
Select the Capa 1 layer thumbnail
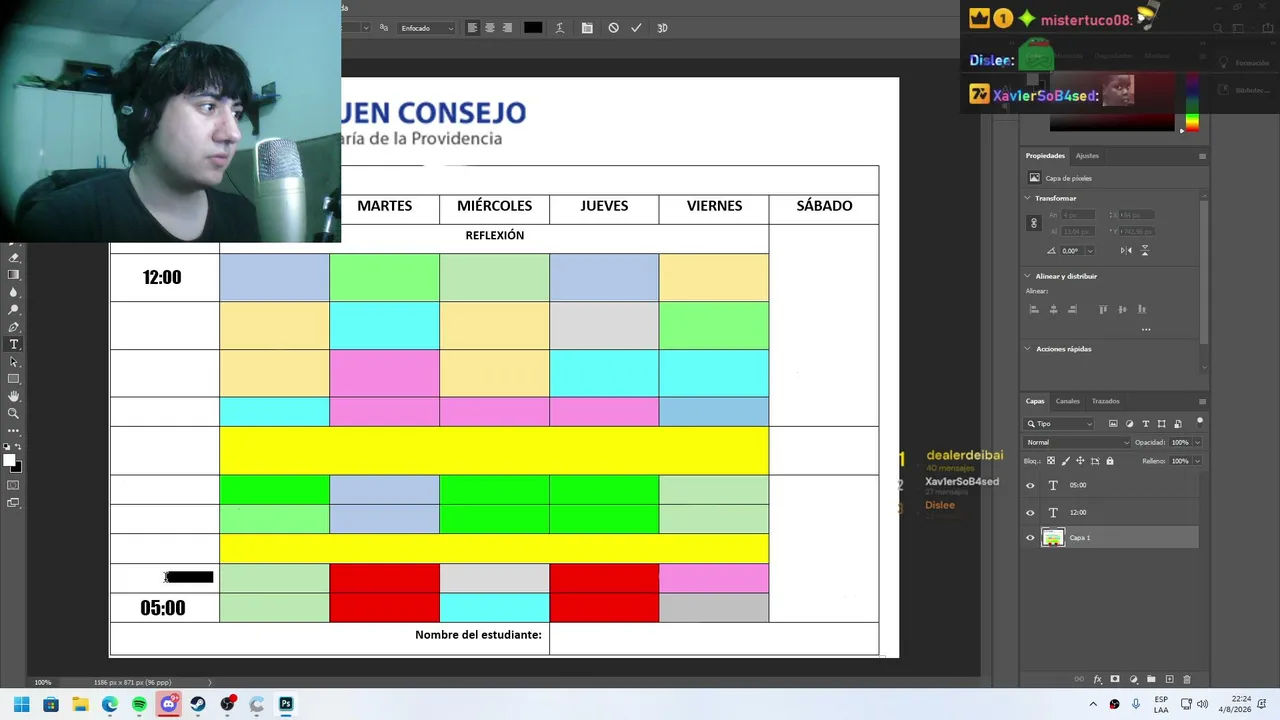[1053, 538]
